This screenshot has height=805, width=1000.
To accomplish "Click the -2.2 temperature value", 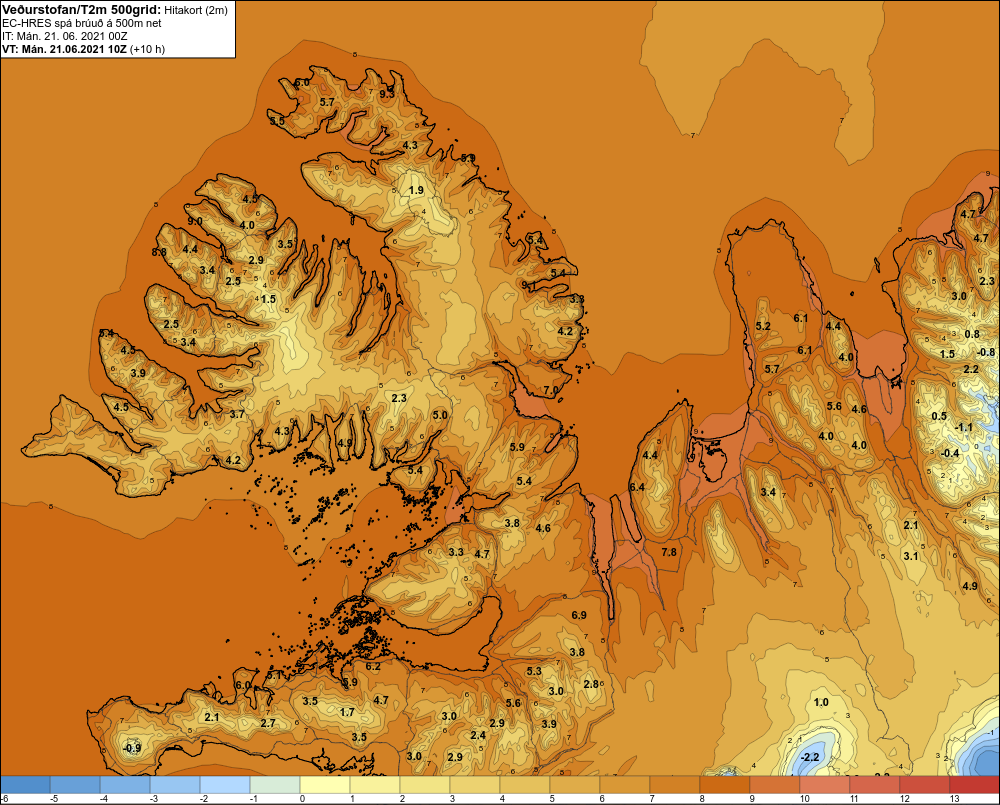I will point(809,757).
